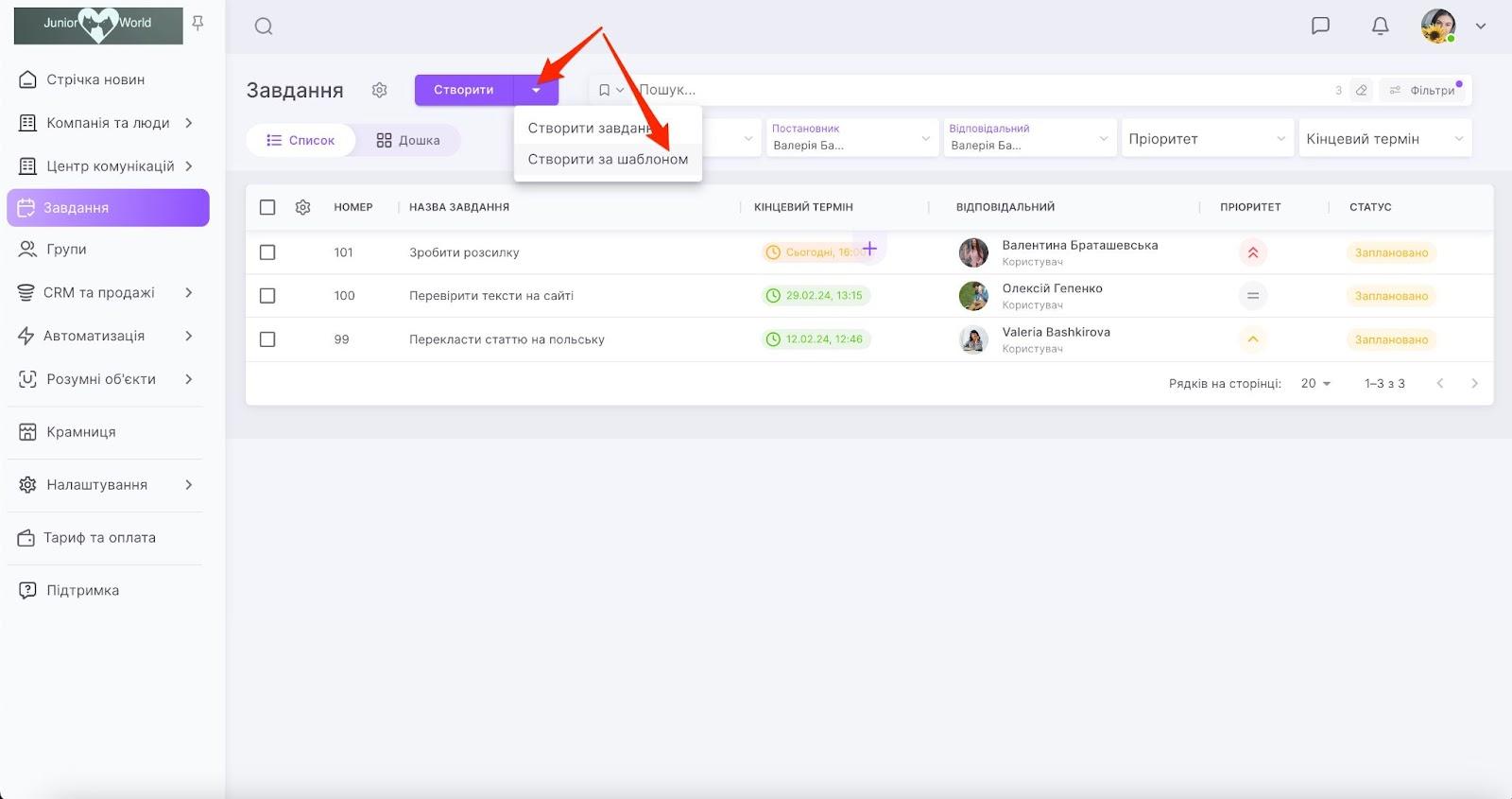Open the Пріоритет filter dropdown
The height and width of the screenshot is (799, 1512).
click(x=1207, y=138)
